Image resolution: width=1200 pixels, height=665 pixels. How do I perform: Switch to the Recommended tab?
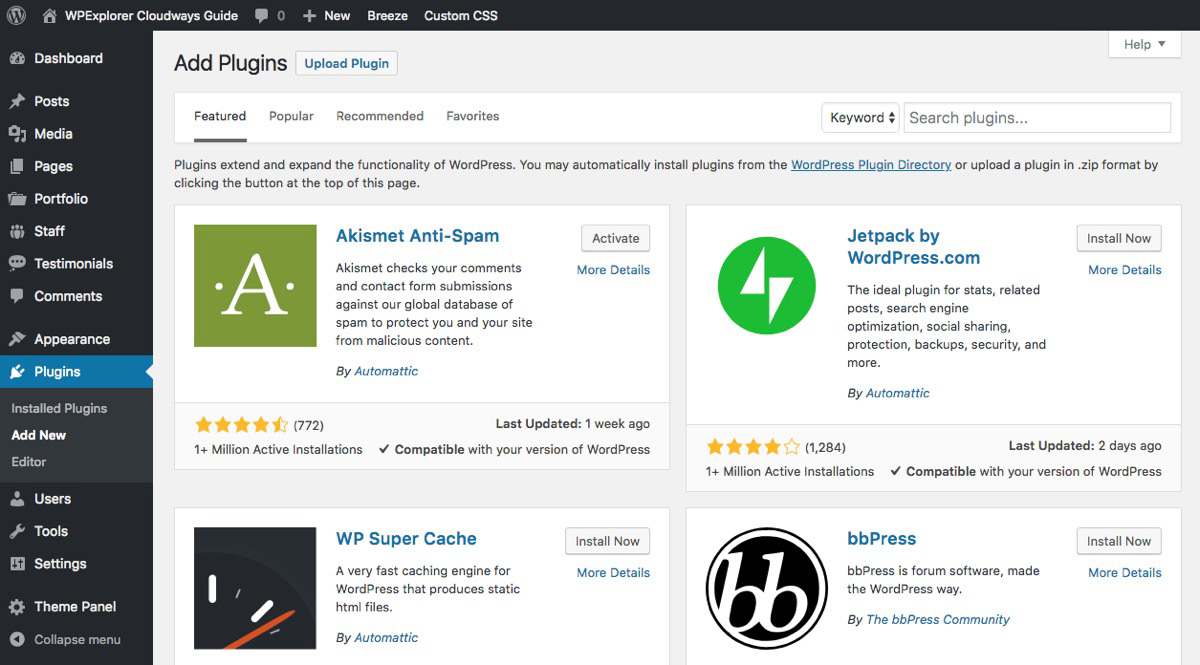tap(380, 116)
